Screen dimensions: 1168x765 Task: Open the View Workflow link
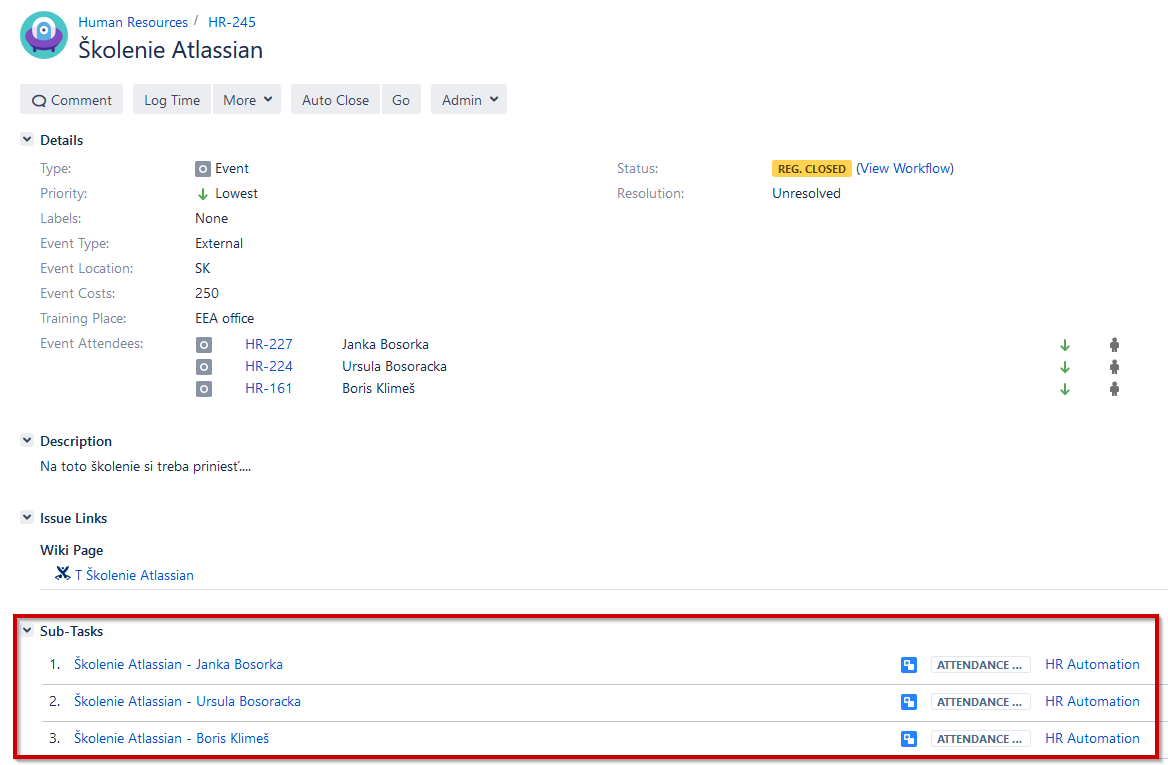tap(905, 168)
